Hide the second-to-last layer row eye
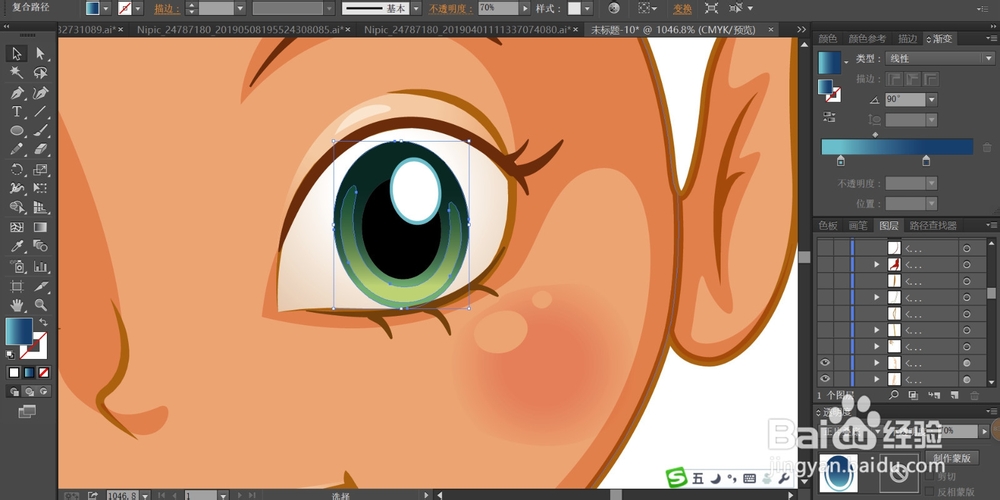This screenshot has height=500, width=1000. tap(825, 362)
